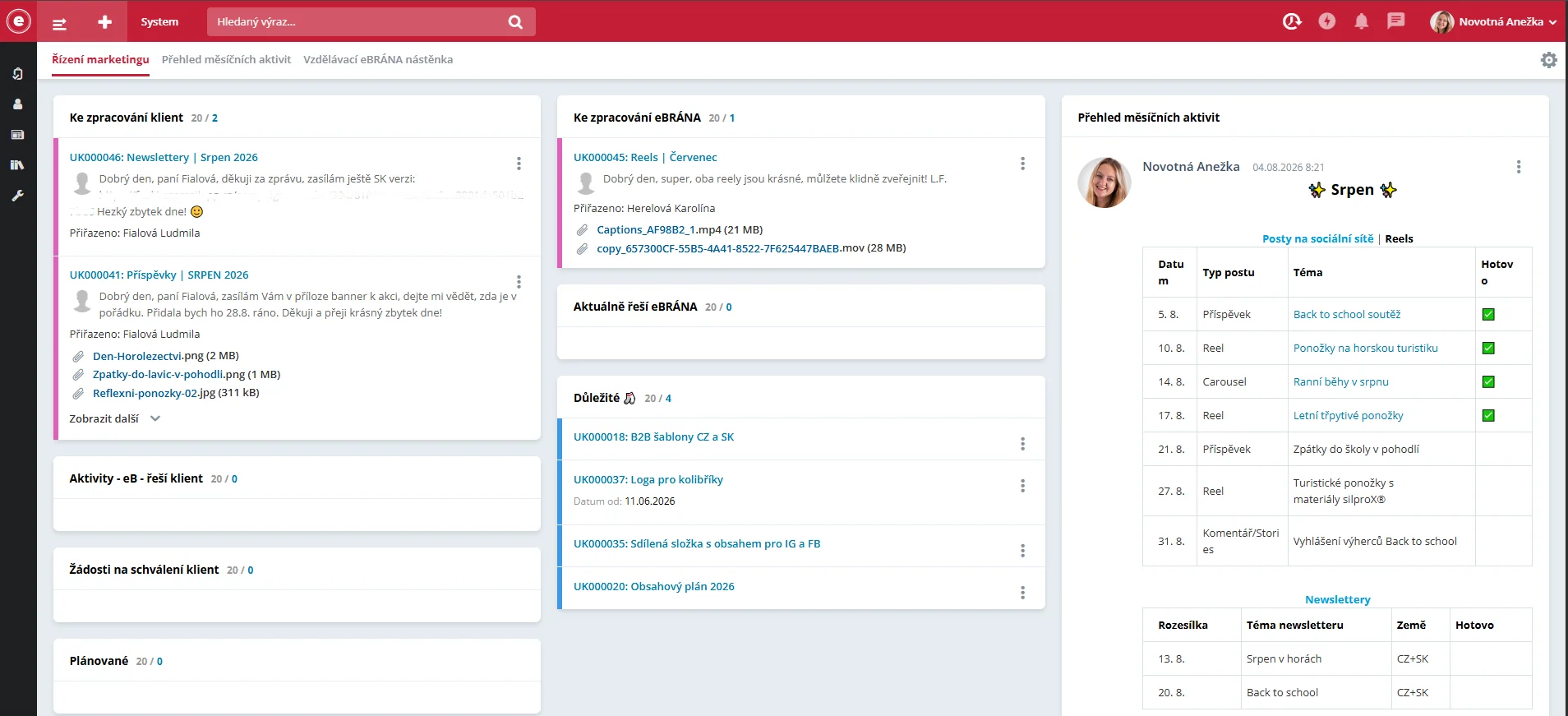
Task: Open the three-dot menu for UK000046 Newslettery
Action: [x=519, y=164]
